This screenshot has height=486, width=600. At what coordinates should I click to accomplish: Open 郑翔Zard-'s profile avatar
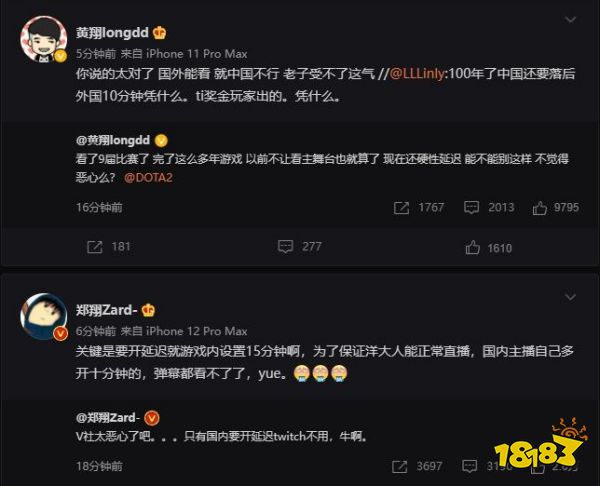(x=43, y=316)
